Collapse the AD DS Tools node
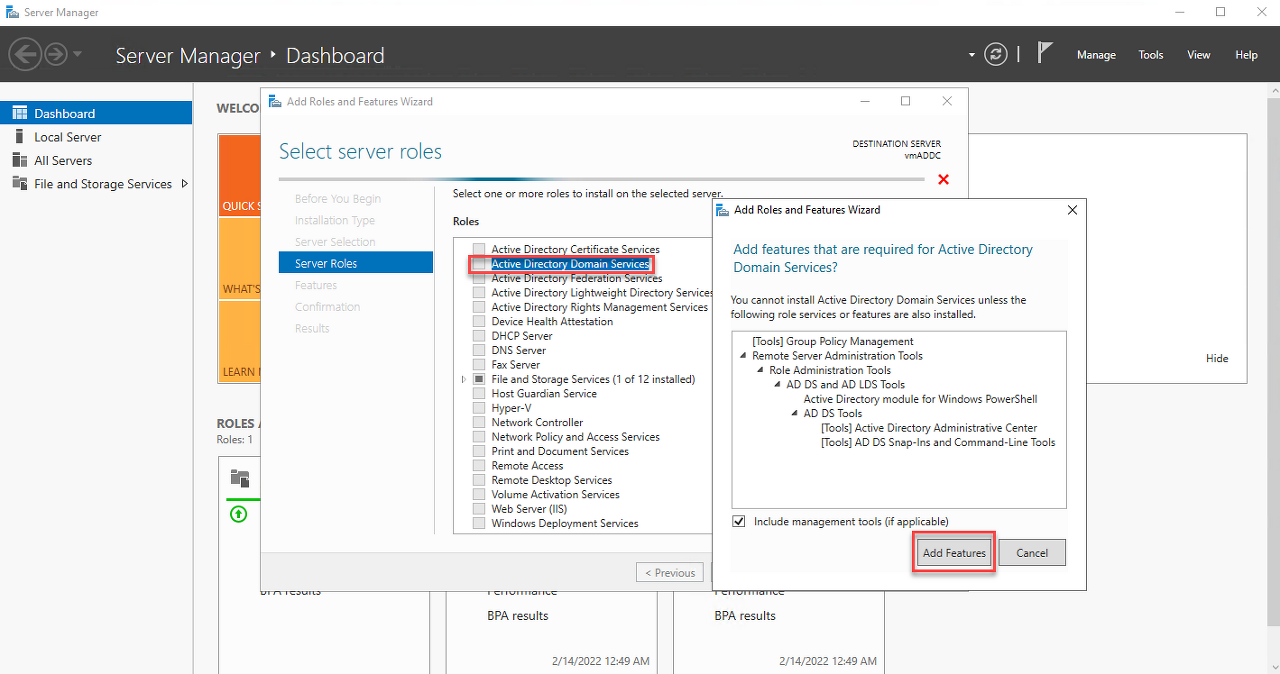 point(795,414)
